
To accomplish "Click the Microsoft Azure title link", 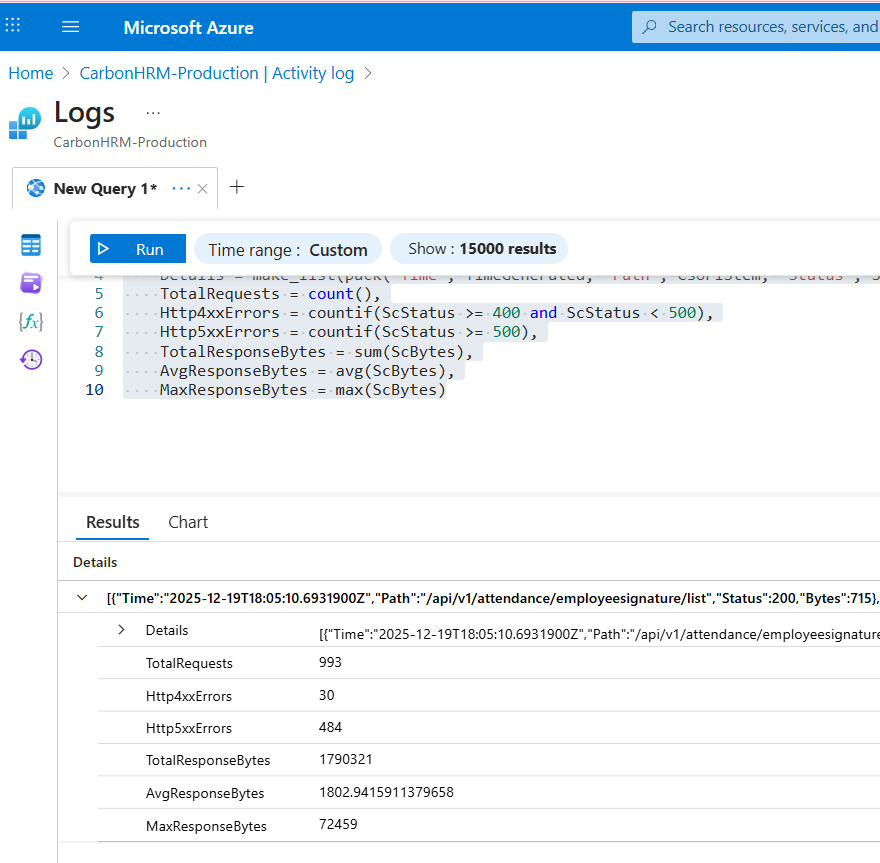I will click(189, 27).
